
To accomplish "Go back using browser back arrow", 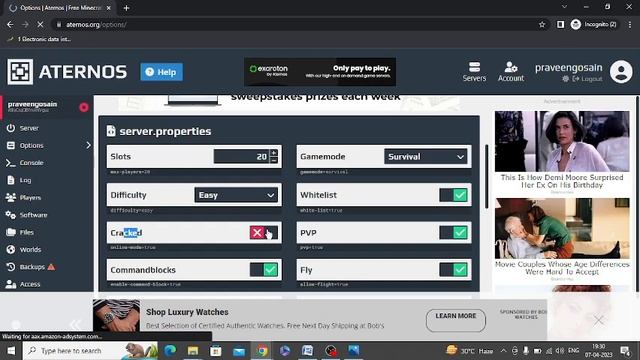I will 10,24.
